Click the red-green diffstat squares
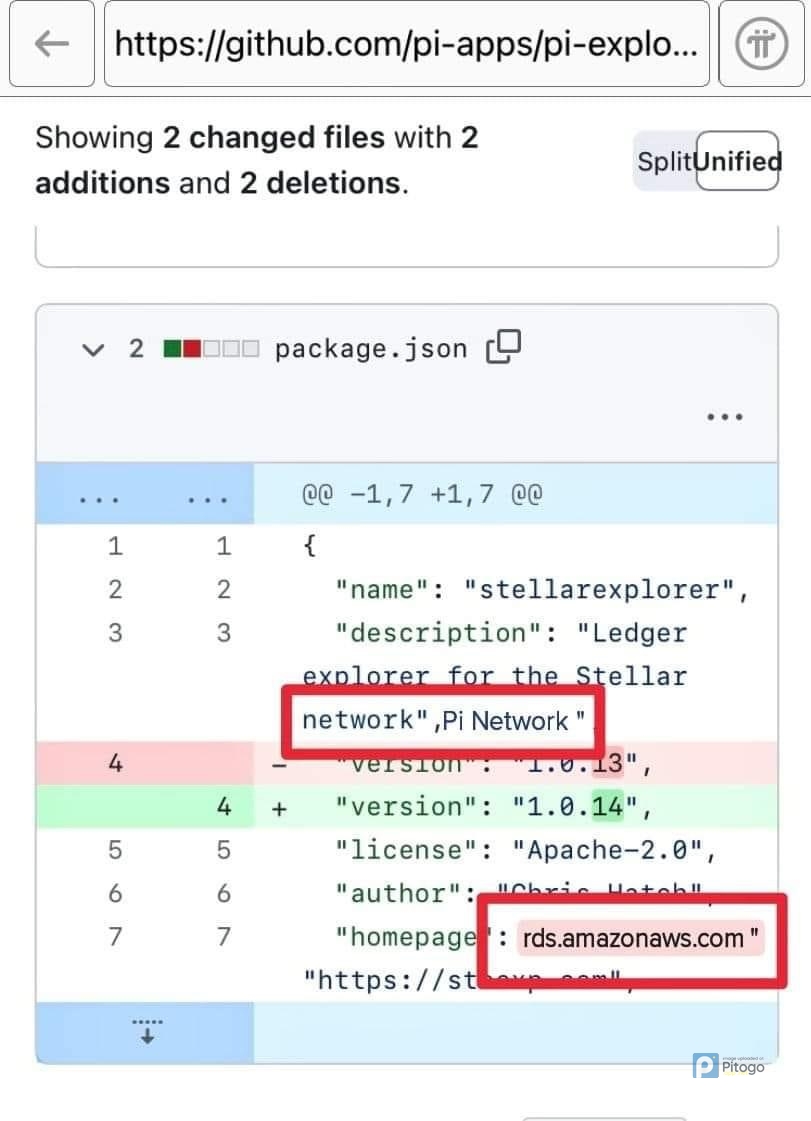The image size is (811, 1121). click(210, 348)
